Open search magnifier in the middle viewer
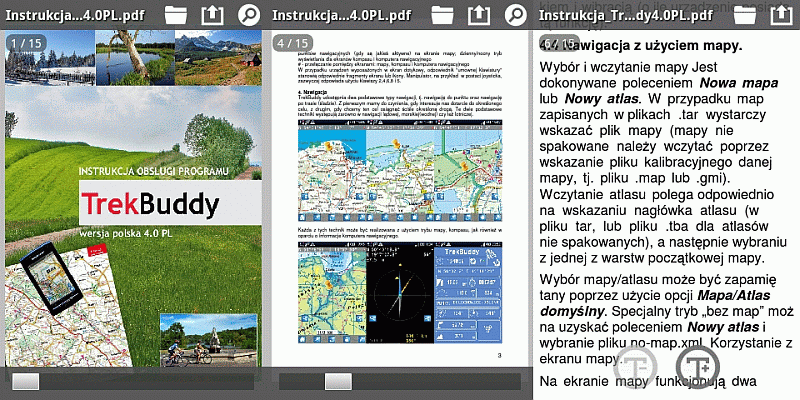 point(515,15)
